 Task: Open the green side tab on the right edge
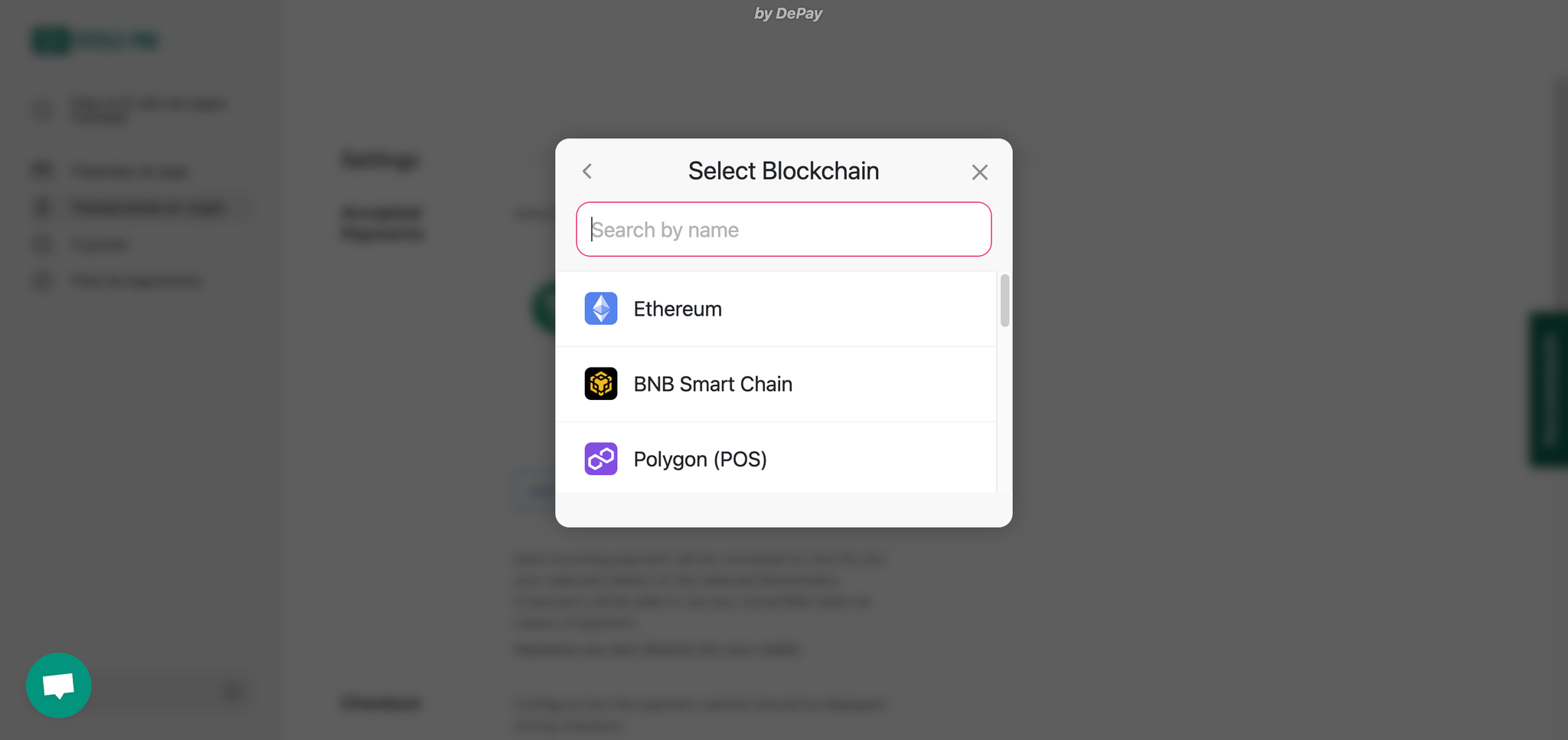[x=1548, y=389]
